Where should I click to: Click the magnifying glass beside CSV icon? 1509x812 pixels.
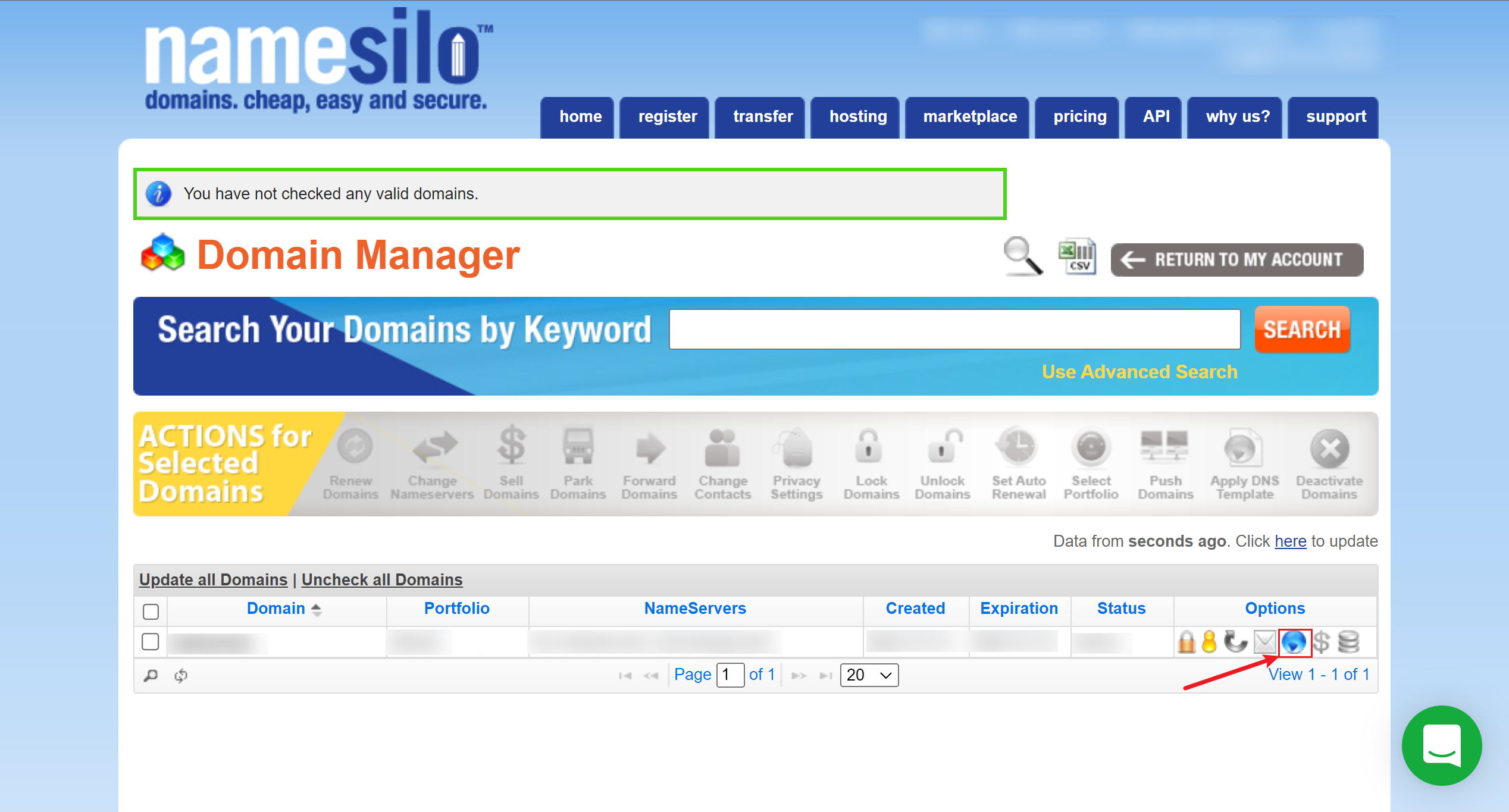point(1022,257)
